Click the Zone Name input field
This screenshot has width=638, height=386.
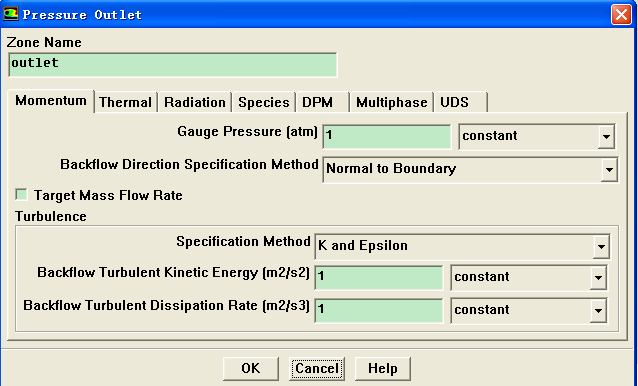click(x=173, y=64)
